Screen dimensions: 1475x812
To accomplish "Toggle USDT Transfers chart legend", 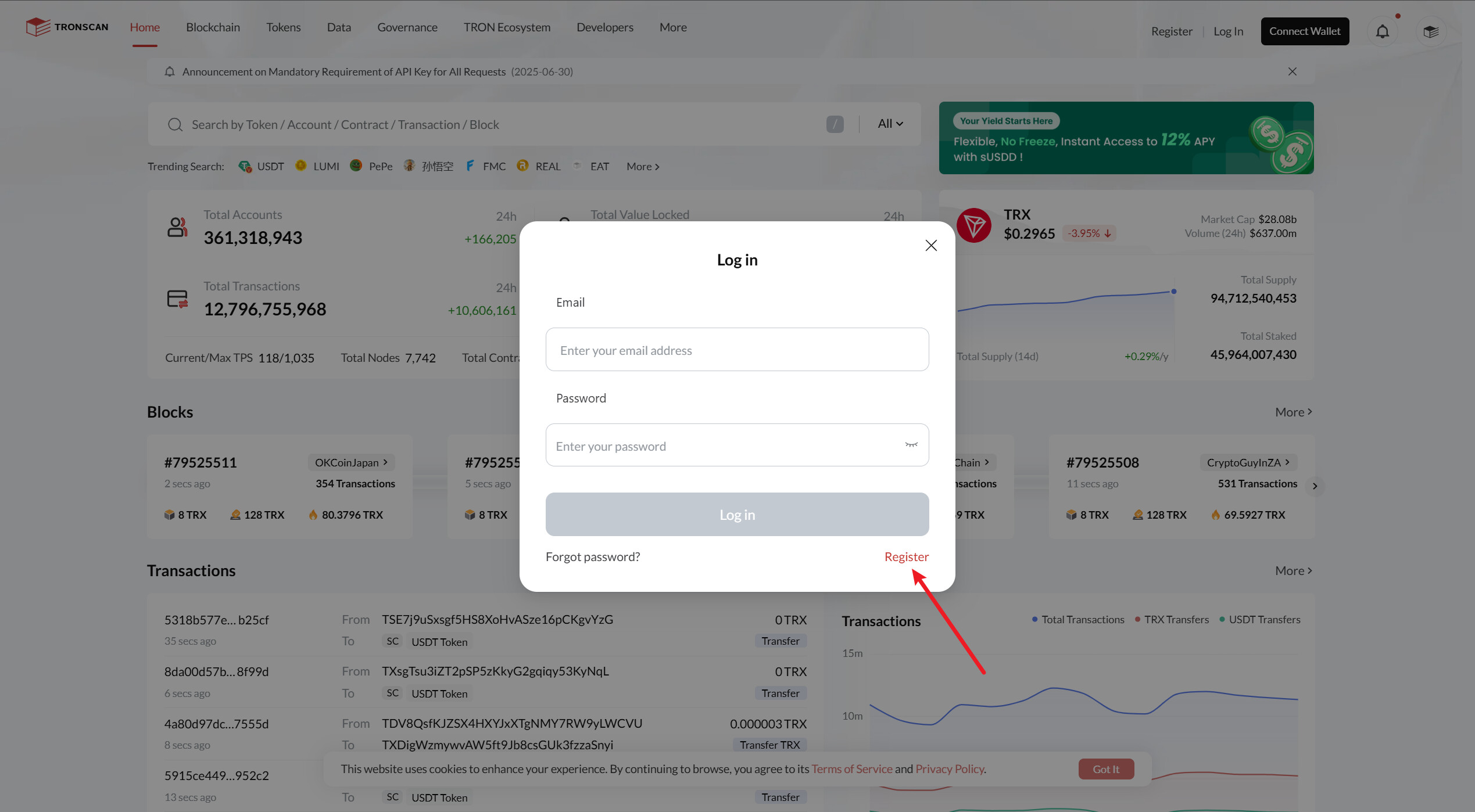I will [1259, 620].
